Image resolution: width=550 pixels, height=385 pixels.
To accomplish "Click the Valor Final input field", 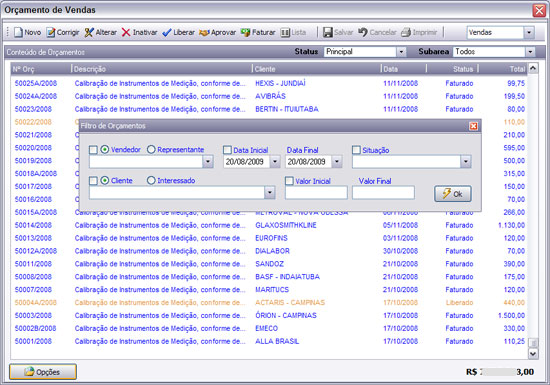I will tap(383, 192).
